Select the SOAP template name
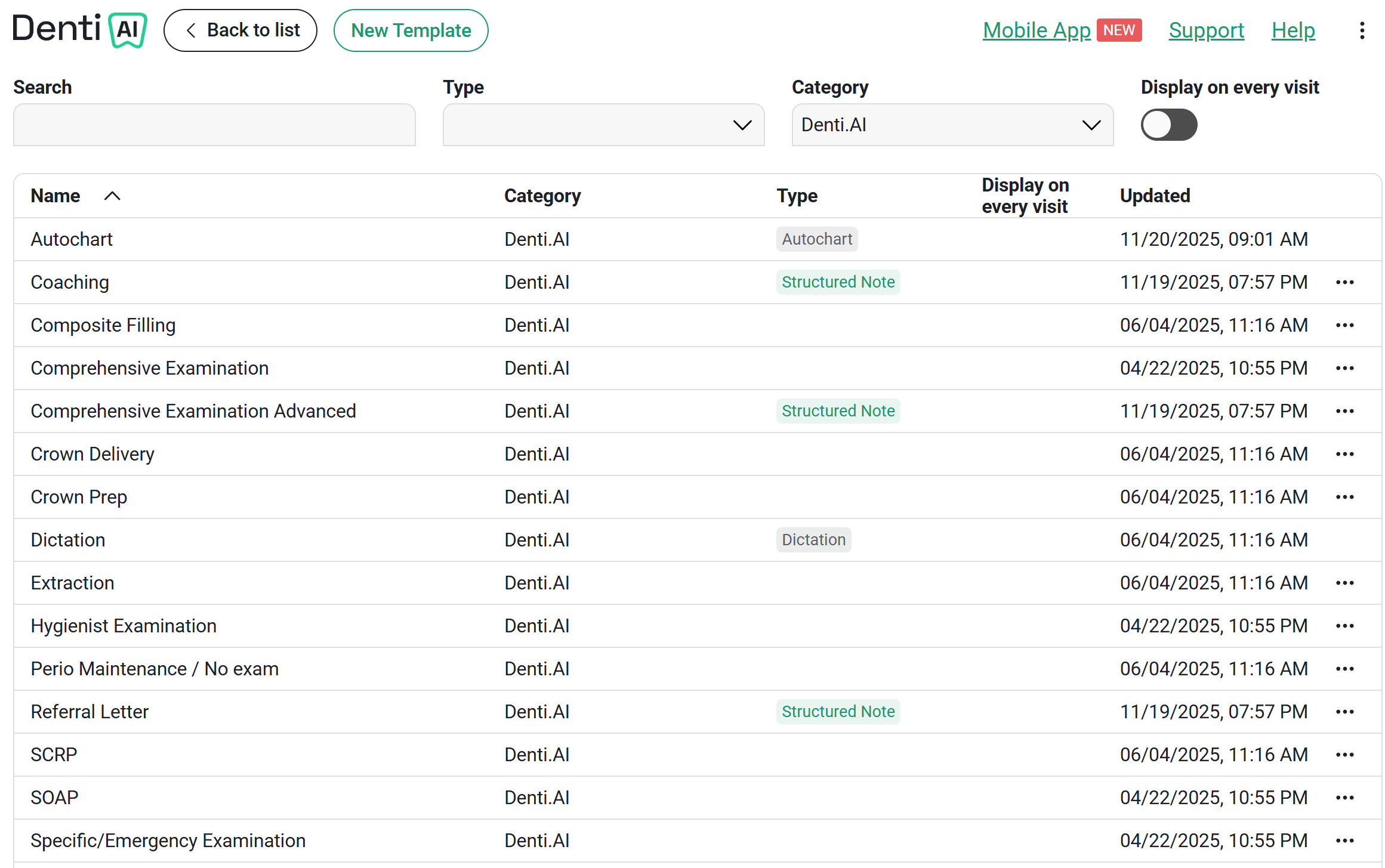The width and height of the screenshot is (1385, 868). [x=54, y=798]
